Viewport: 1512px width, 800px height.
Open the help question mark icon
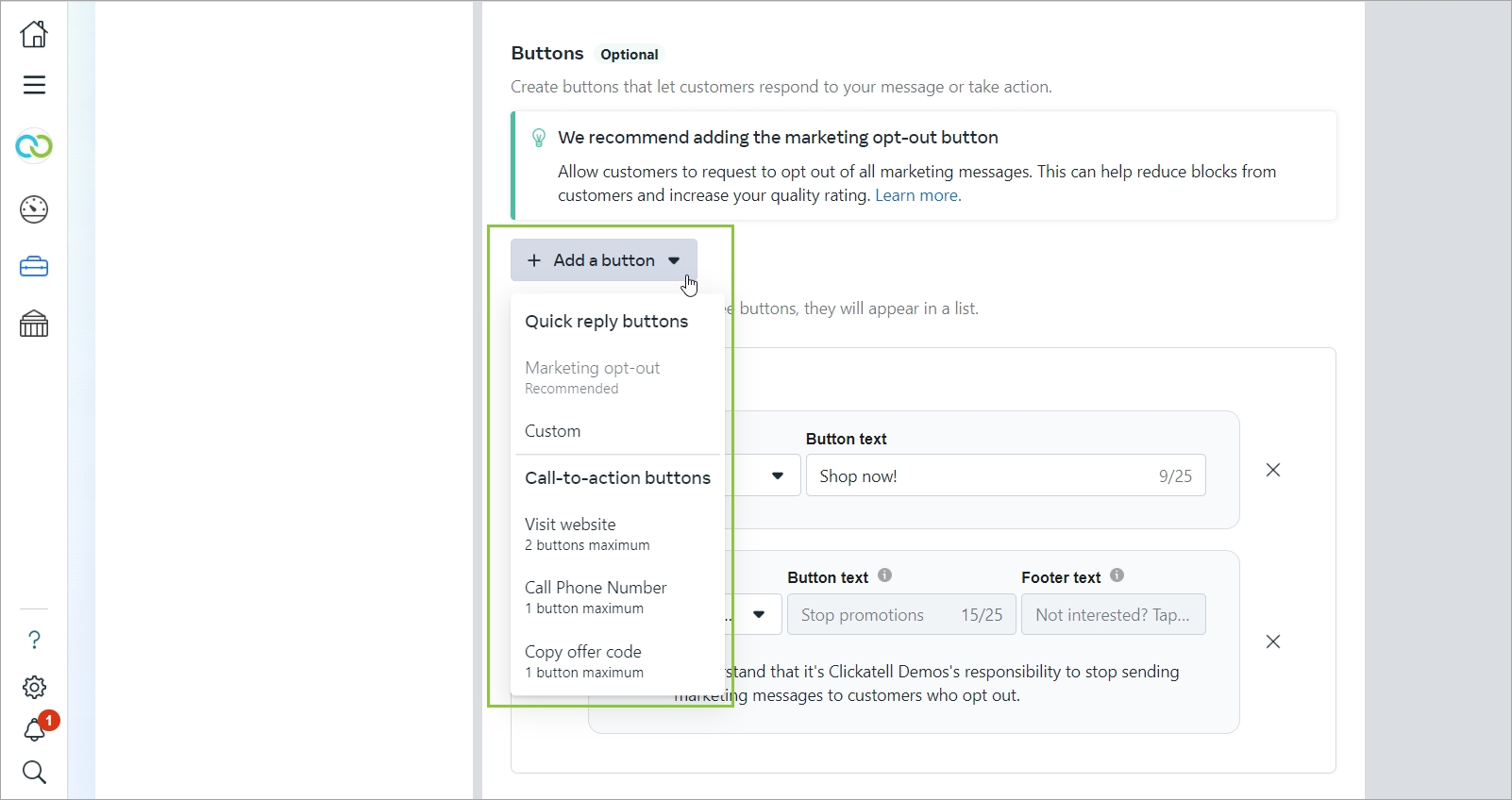pyautogui.click(x=34, y=640)
